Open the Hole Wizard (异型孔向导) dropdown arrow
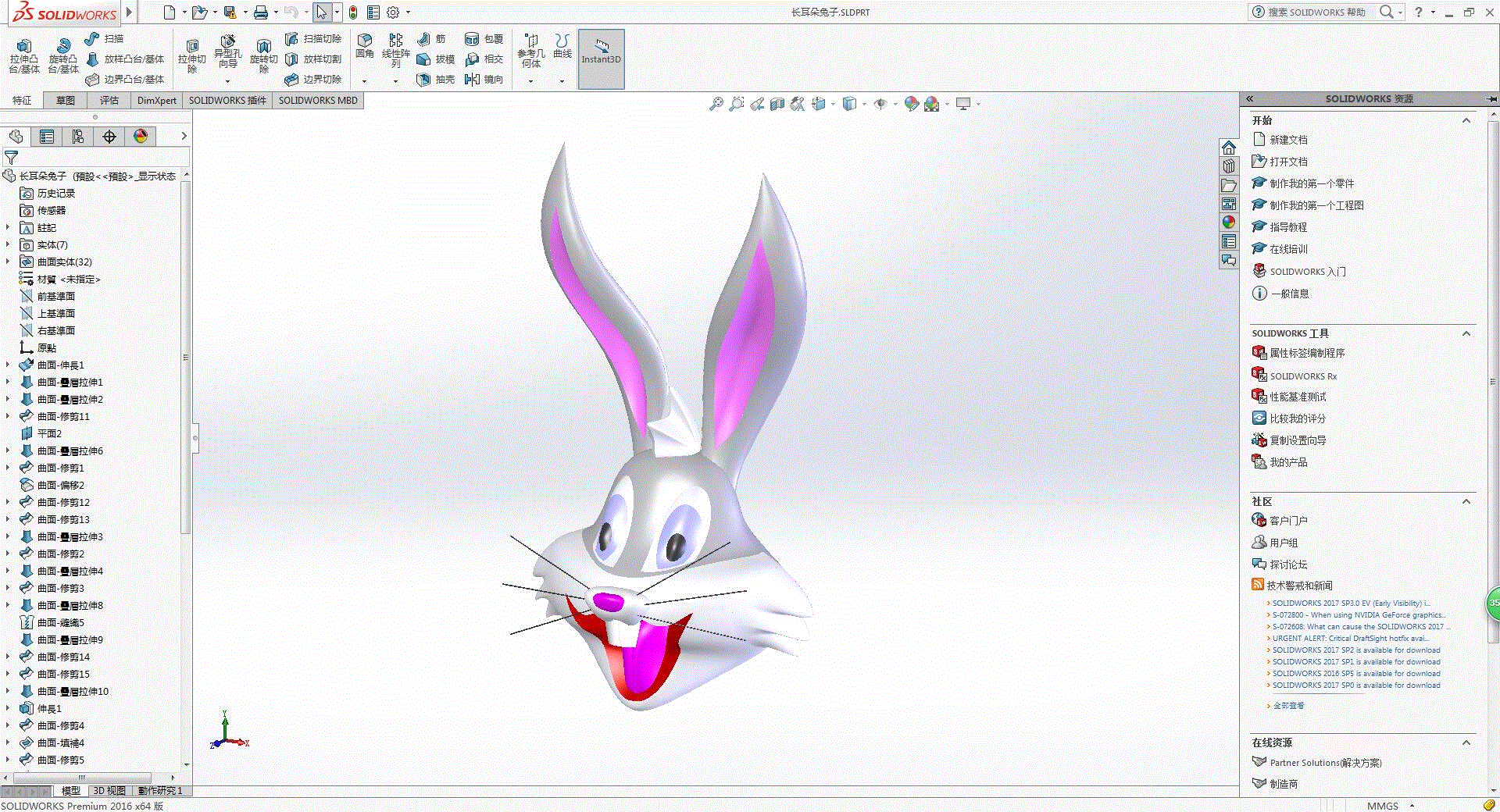This screenshot has height=812, width=1500. pyautogui.click(x=227, y=81)
